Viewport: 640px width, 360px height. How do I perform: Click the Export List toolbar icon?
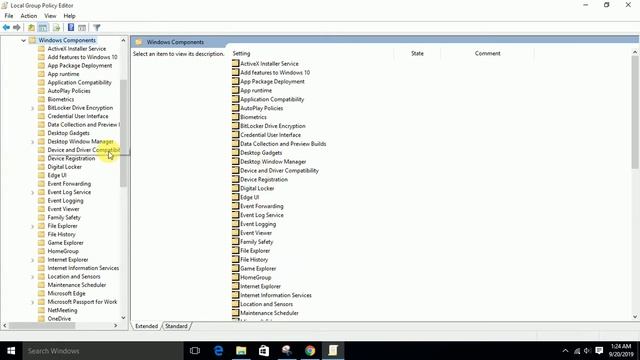click(x=56, y=27)
